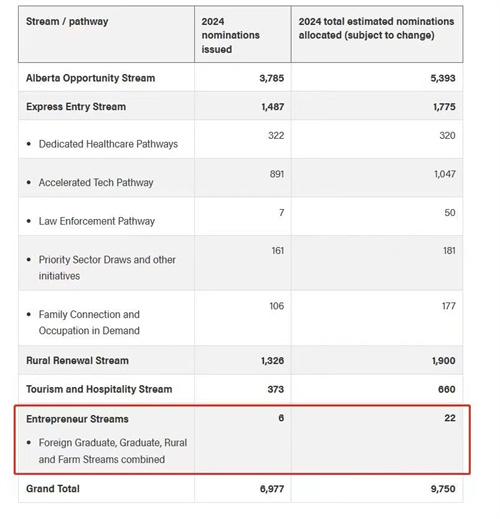Select the 9,750 grand total allocation value

(443, 489)
